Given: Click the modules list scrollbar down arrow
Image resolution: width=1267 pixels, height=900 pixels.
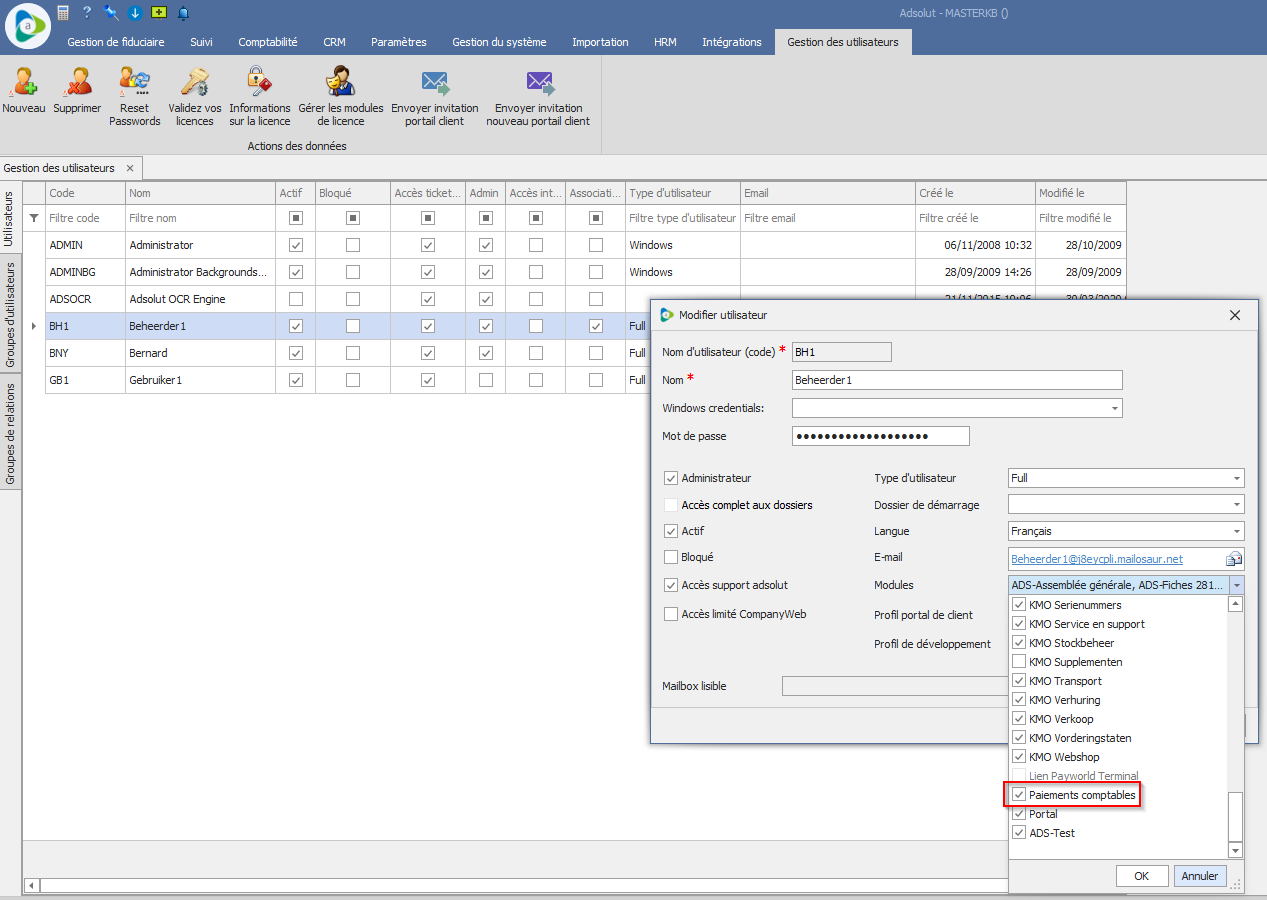Looking at the screenshot, I should coord(1236,851).
